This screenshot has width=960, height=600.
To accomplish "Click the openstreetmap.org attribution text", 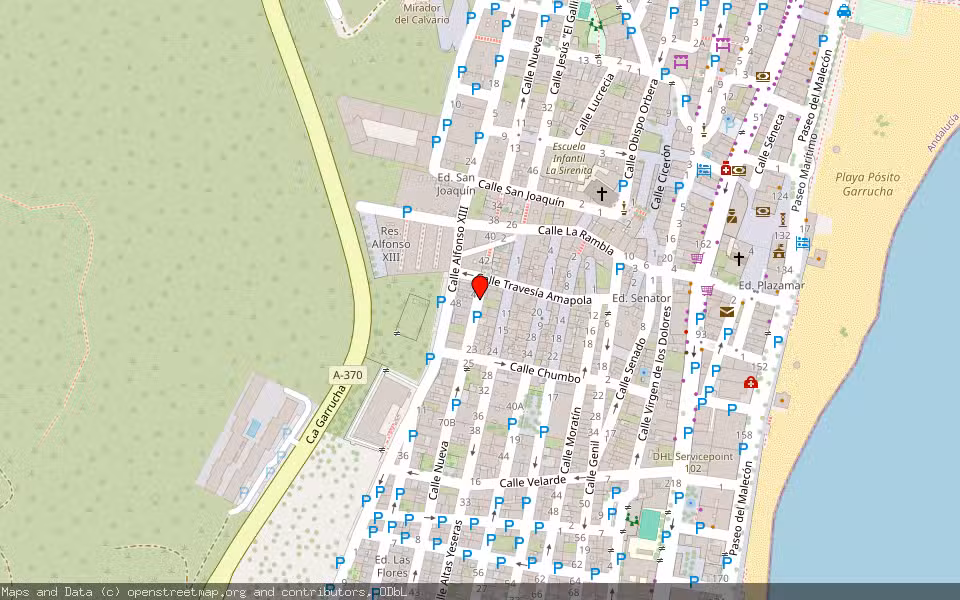I will click(187, 592).
